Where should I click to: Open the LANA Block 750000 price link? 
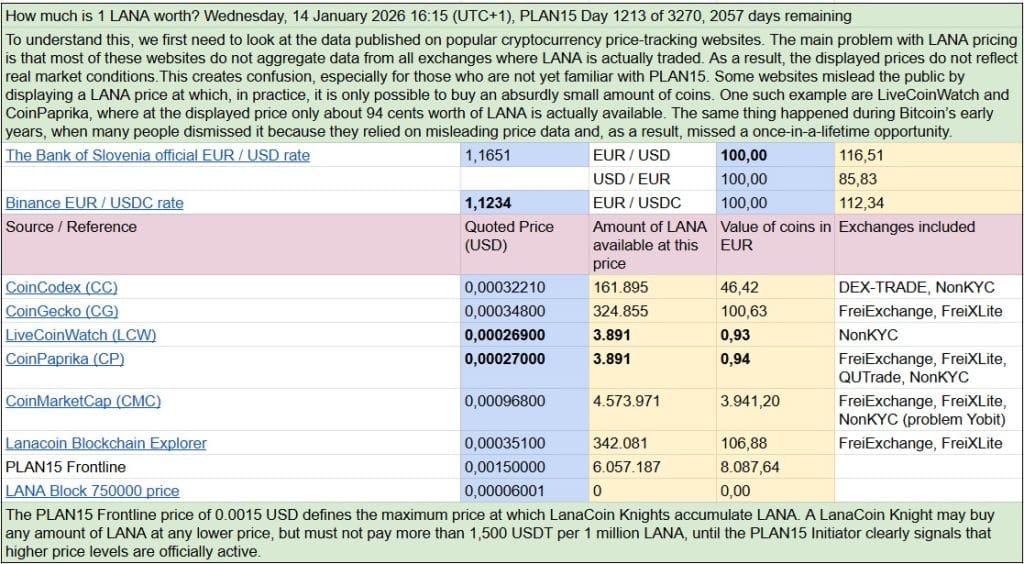93,491
